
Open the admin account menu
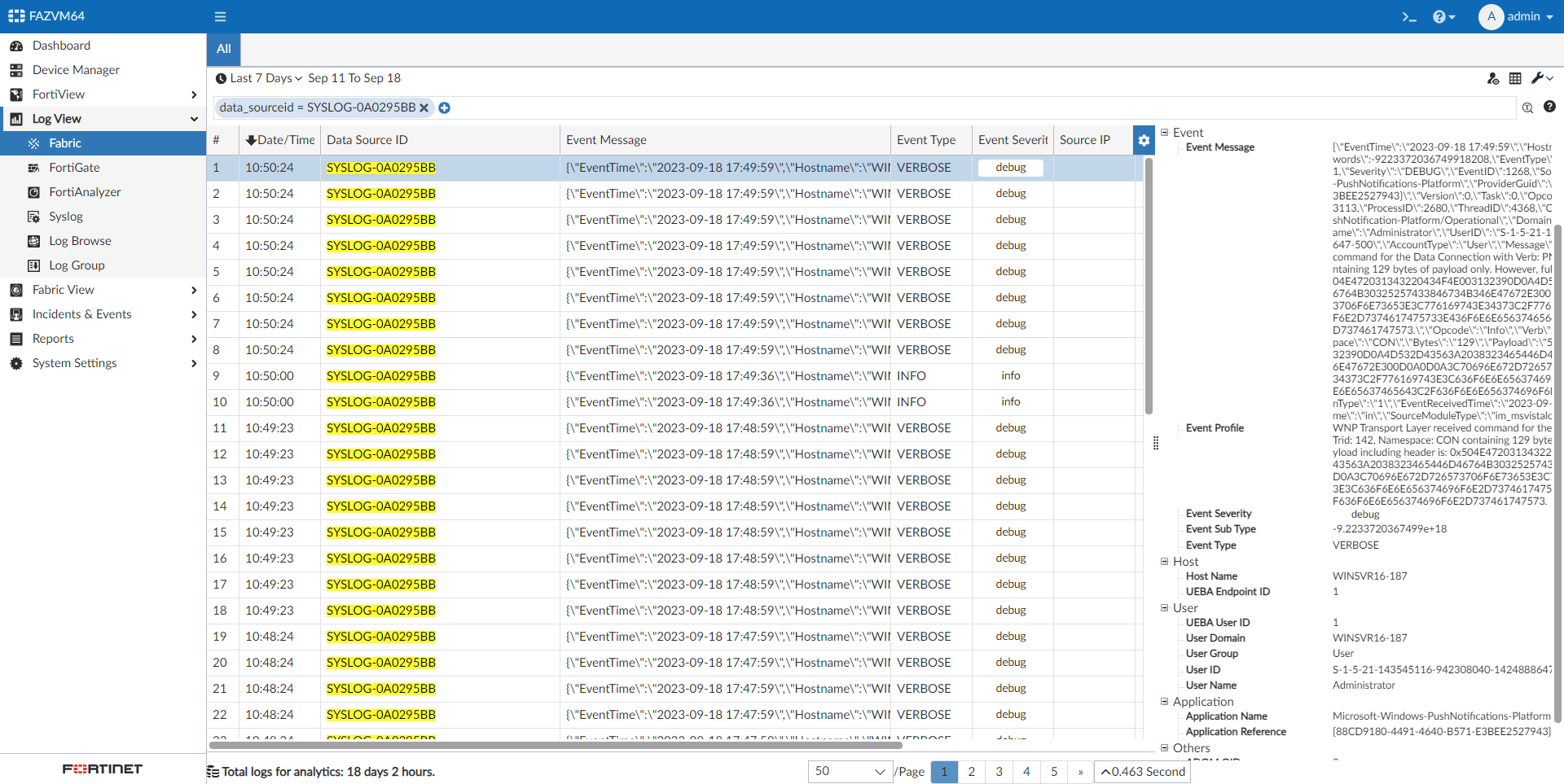(x=1517, y=16)
